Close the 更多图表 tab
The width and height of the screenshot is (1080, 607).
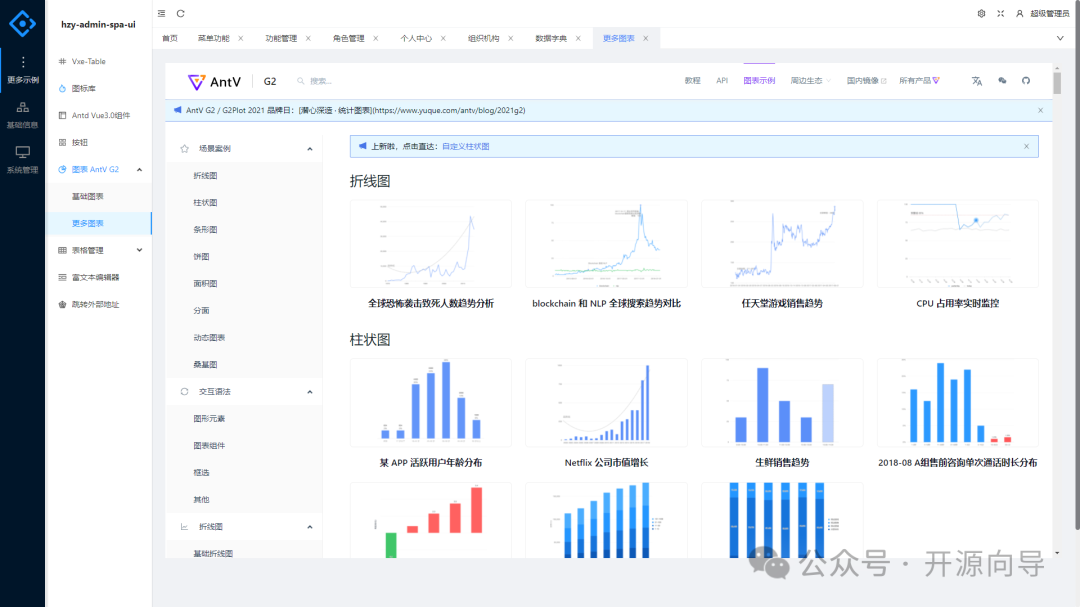pyautogui.click(x=645, y=39)
